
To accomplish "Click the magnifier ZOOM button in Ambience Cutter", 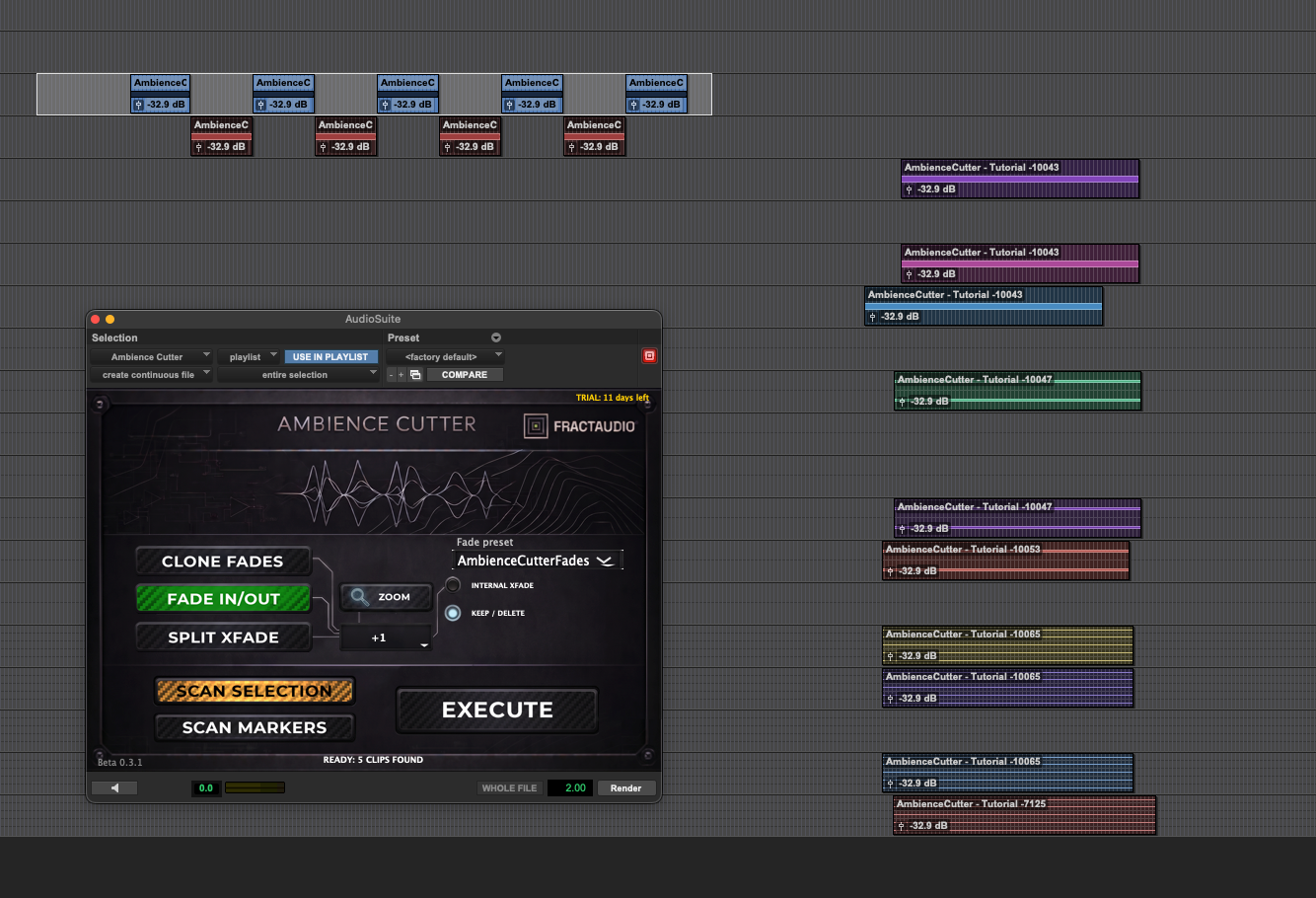I will (x=387, y=597).
